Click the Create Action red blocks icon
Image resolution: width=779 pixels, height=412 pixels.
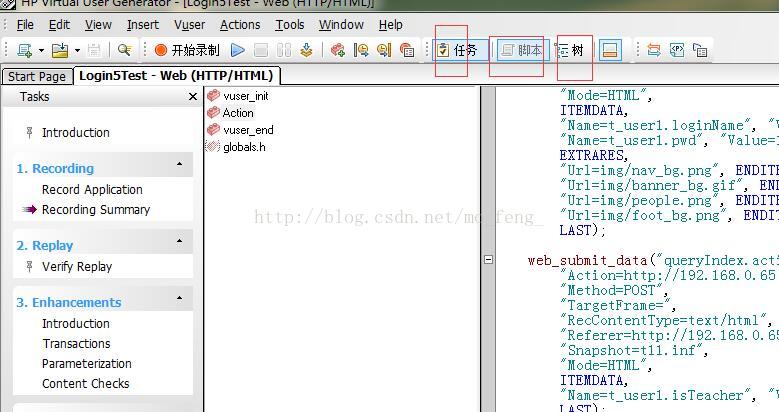tap(338, 50)
